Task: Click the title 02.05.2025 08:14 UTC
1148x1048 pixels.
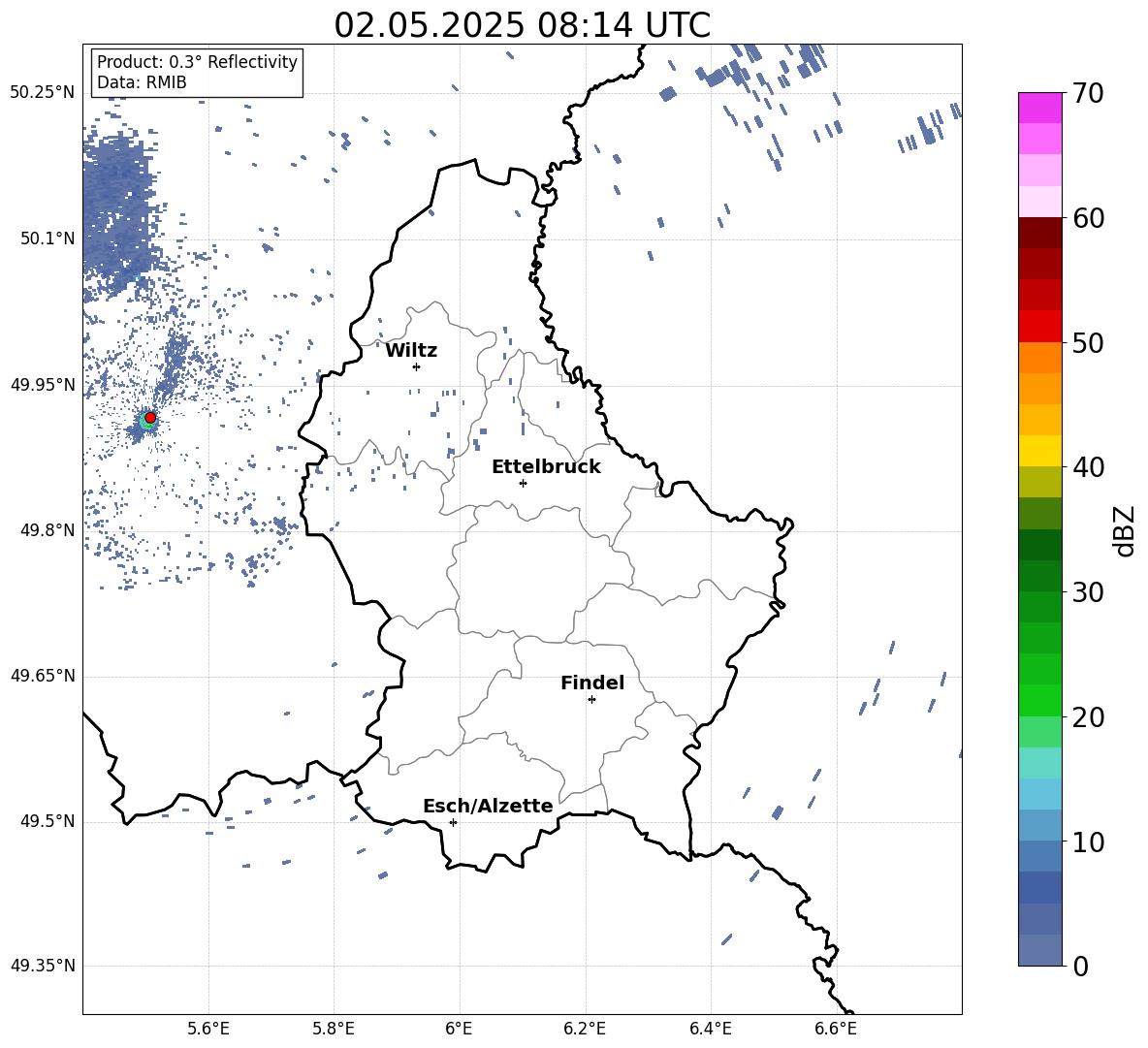Action: pos(522,25)
